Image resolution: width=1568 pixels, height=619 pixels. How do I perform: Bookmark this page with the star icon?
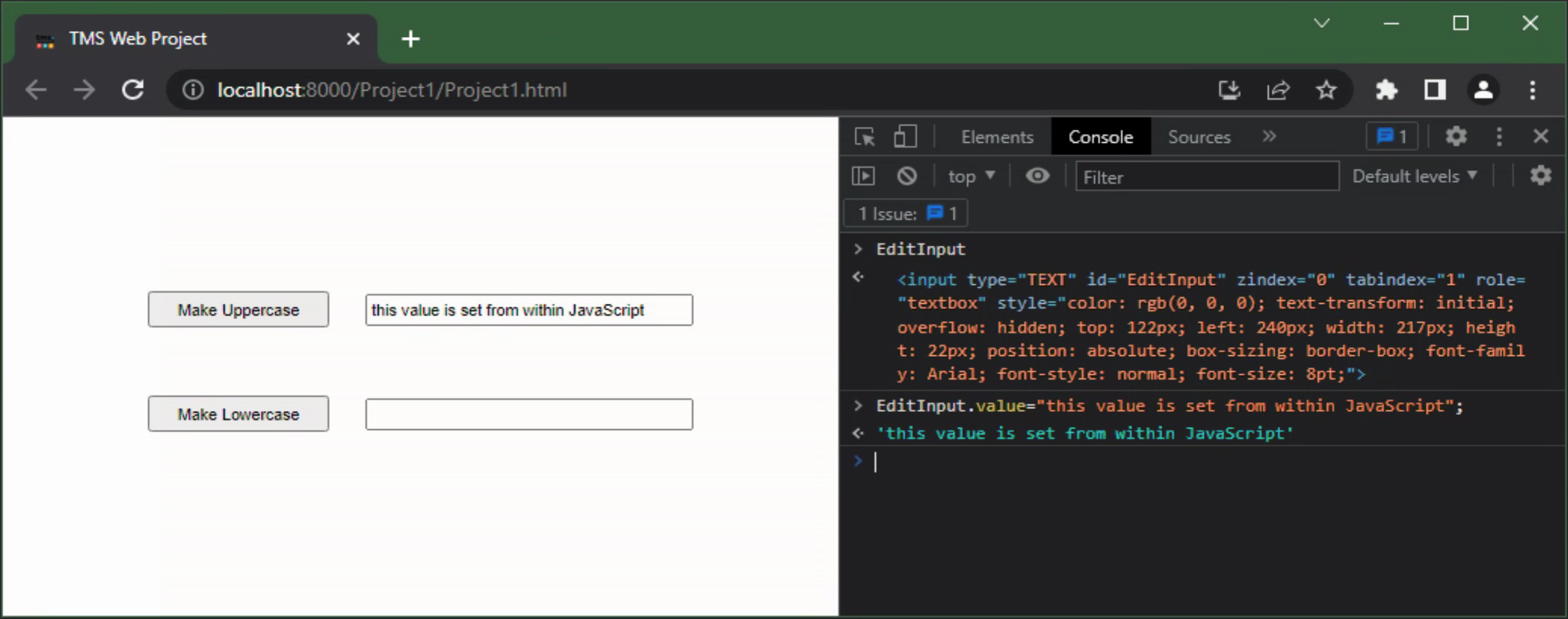point(1326,90)
